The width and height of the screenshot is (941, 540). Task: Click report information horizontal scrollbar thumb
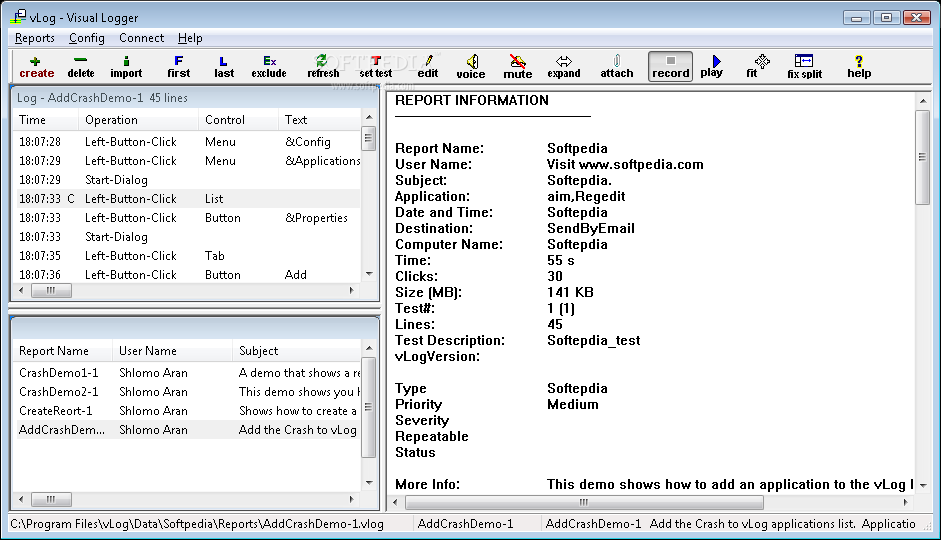pos(583,502)
